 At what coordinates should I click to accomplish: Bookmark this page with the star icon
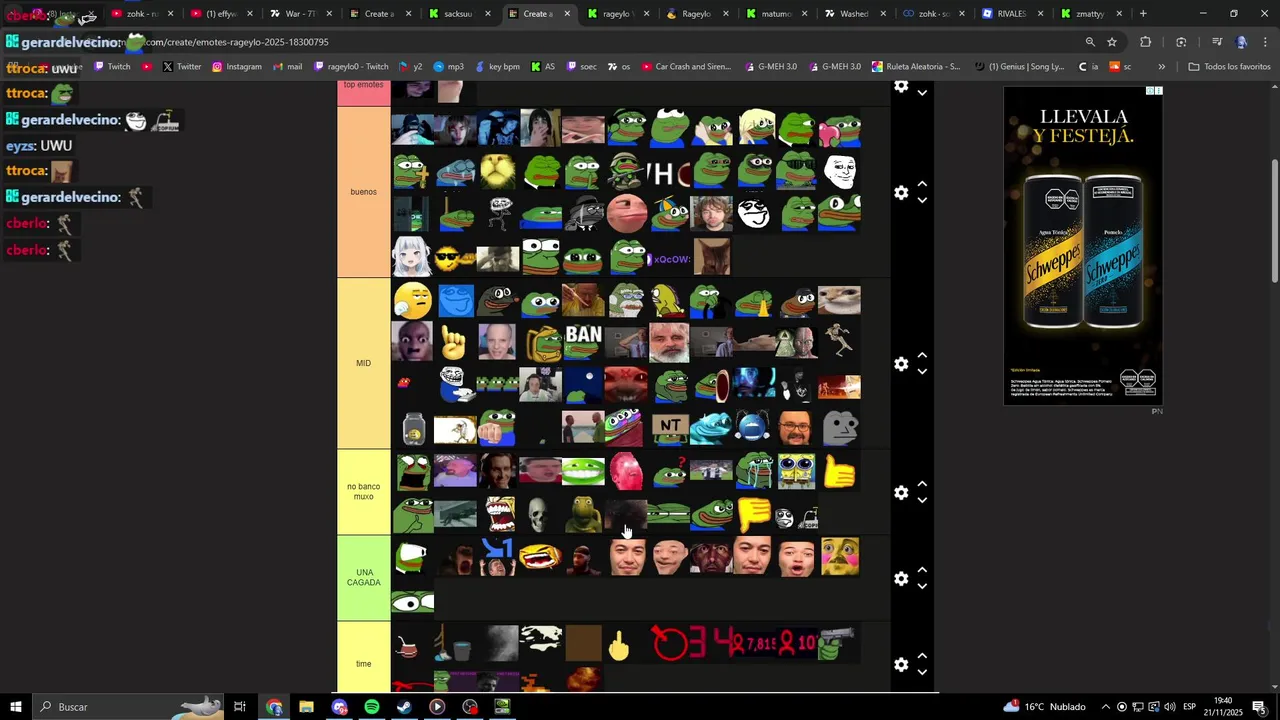coord(1112,42)
